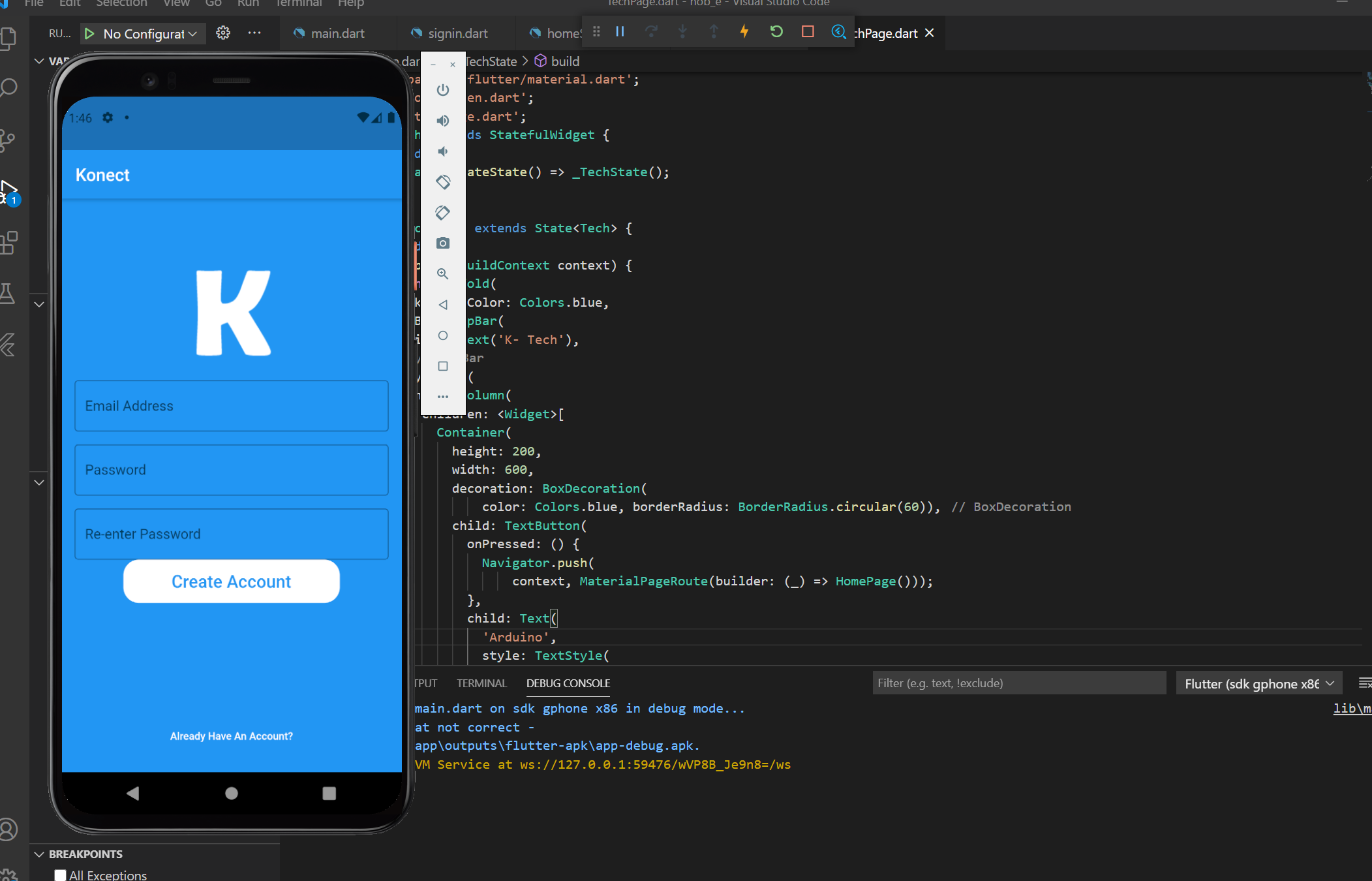Image resolution: width=1372 pixels, height=881 pixels.
Task: Open the Widget Inspector from debug toolbar
Action: pyautogui.click(x=838, y=31)
